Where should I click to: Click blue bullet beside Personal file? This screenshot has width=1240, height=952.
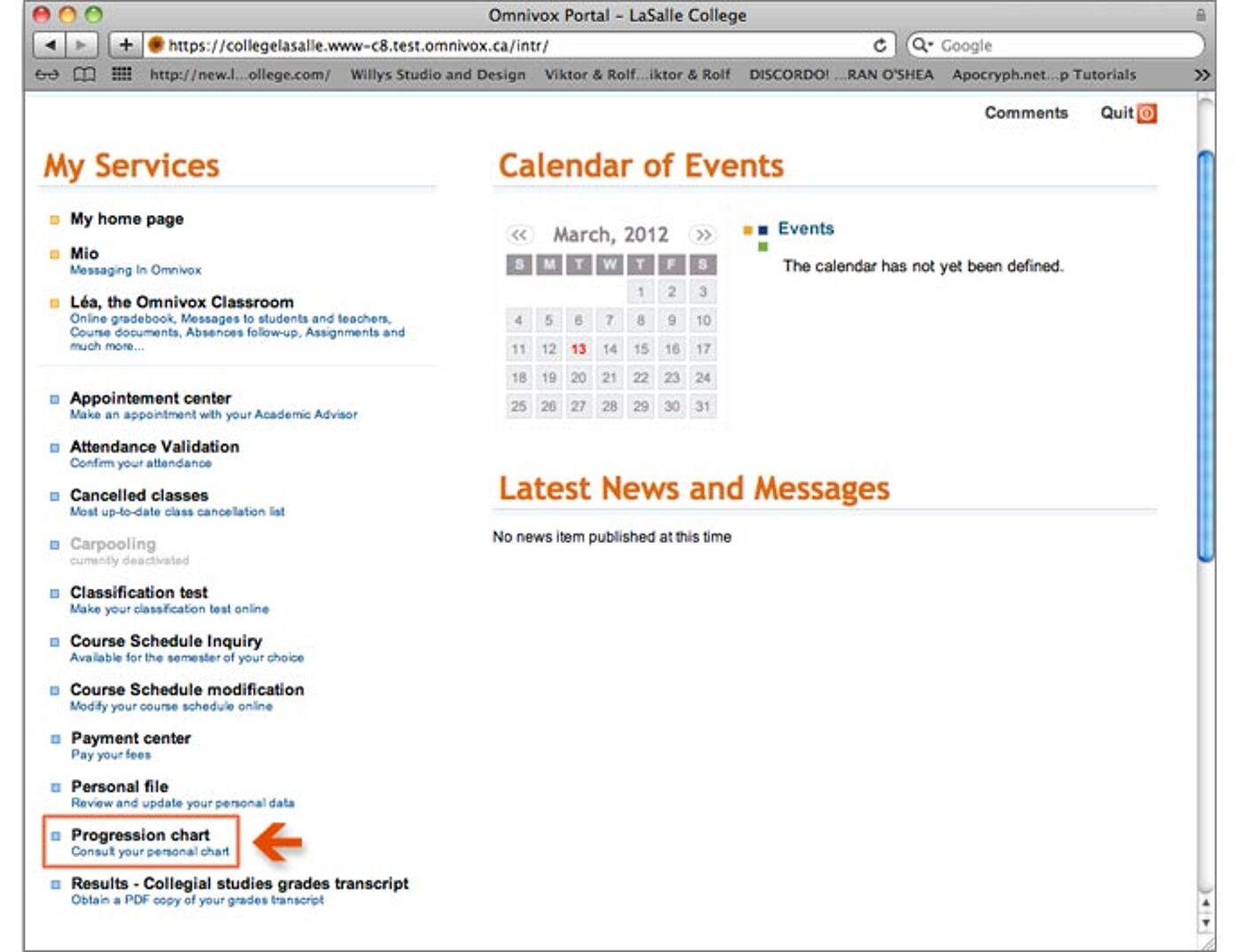[x=55, y=787]
